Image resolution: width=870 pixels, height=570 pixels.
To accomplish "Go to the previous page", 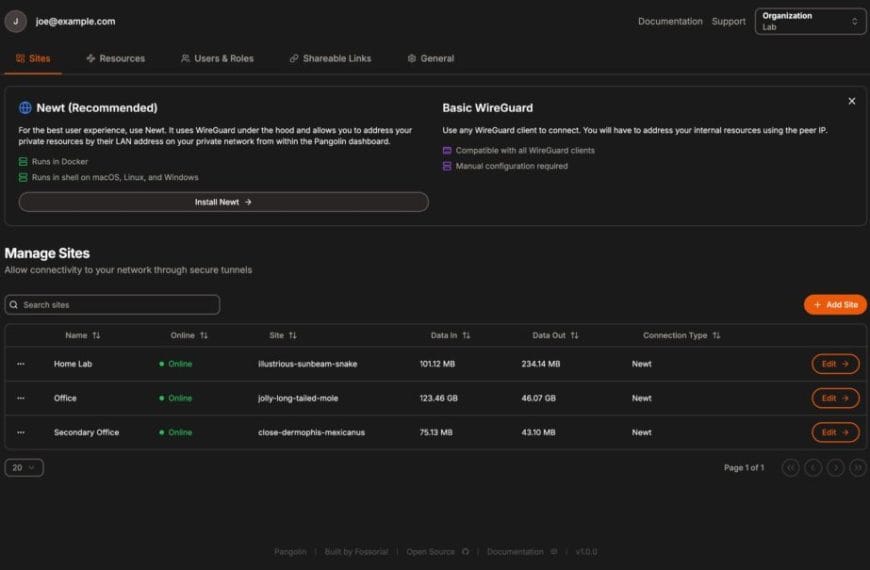I will click(813, 468).
